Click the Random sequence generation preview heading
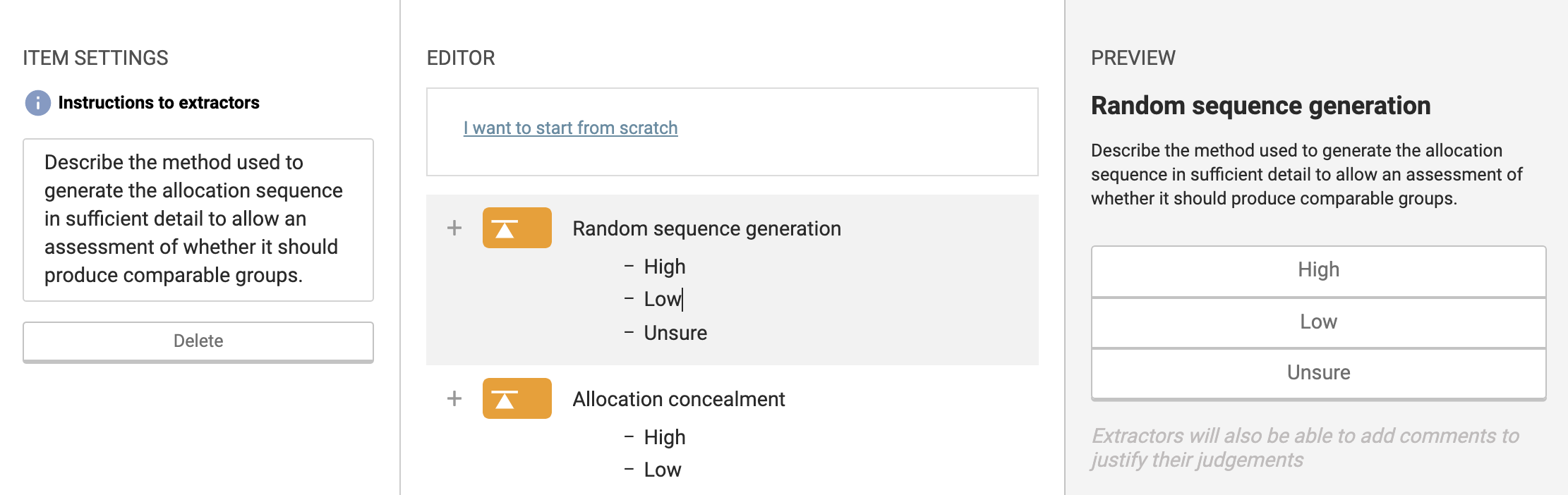 1260,106
